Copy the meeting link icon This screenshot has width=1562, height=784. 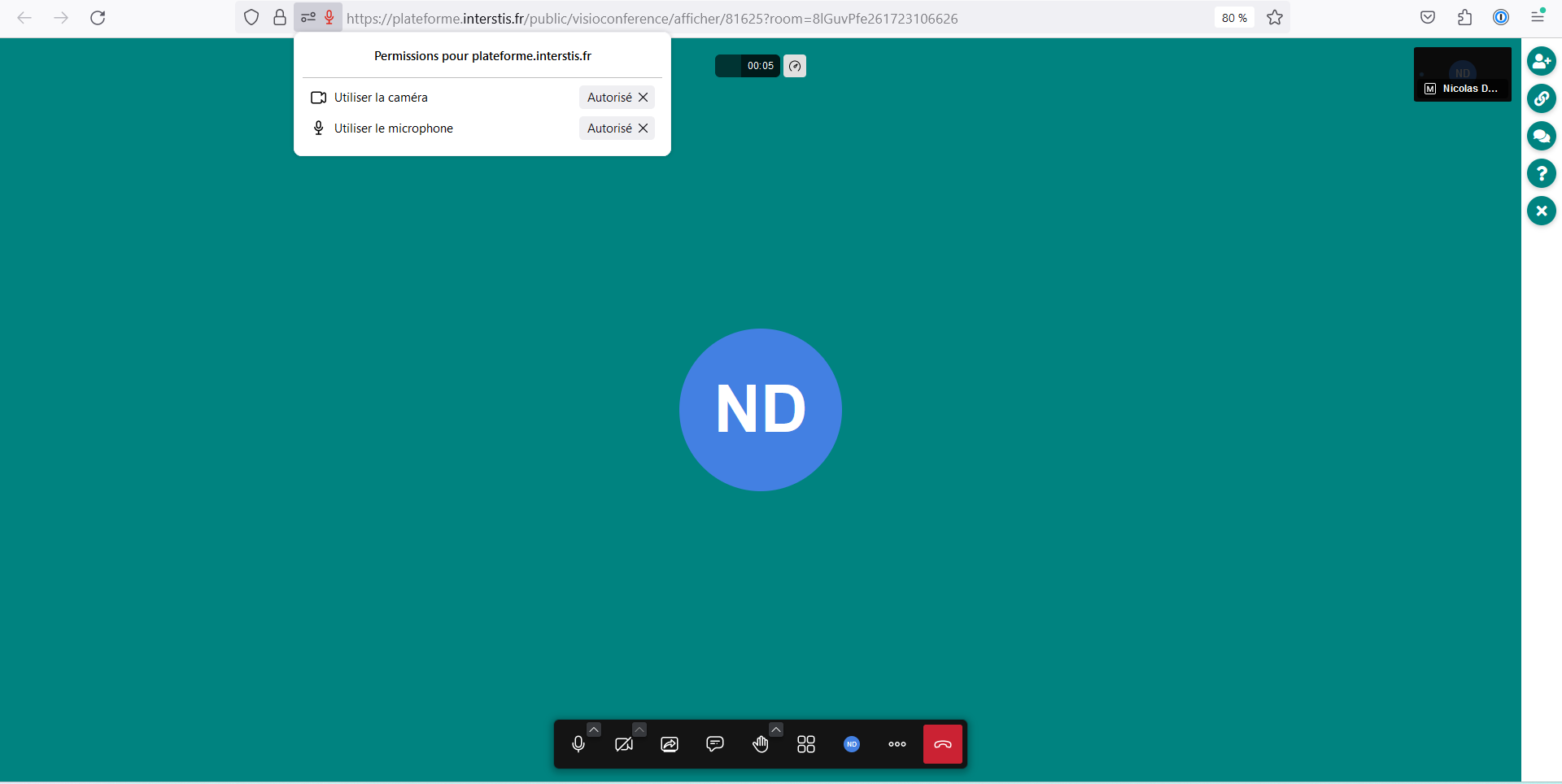1541,98
